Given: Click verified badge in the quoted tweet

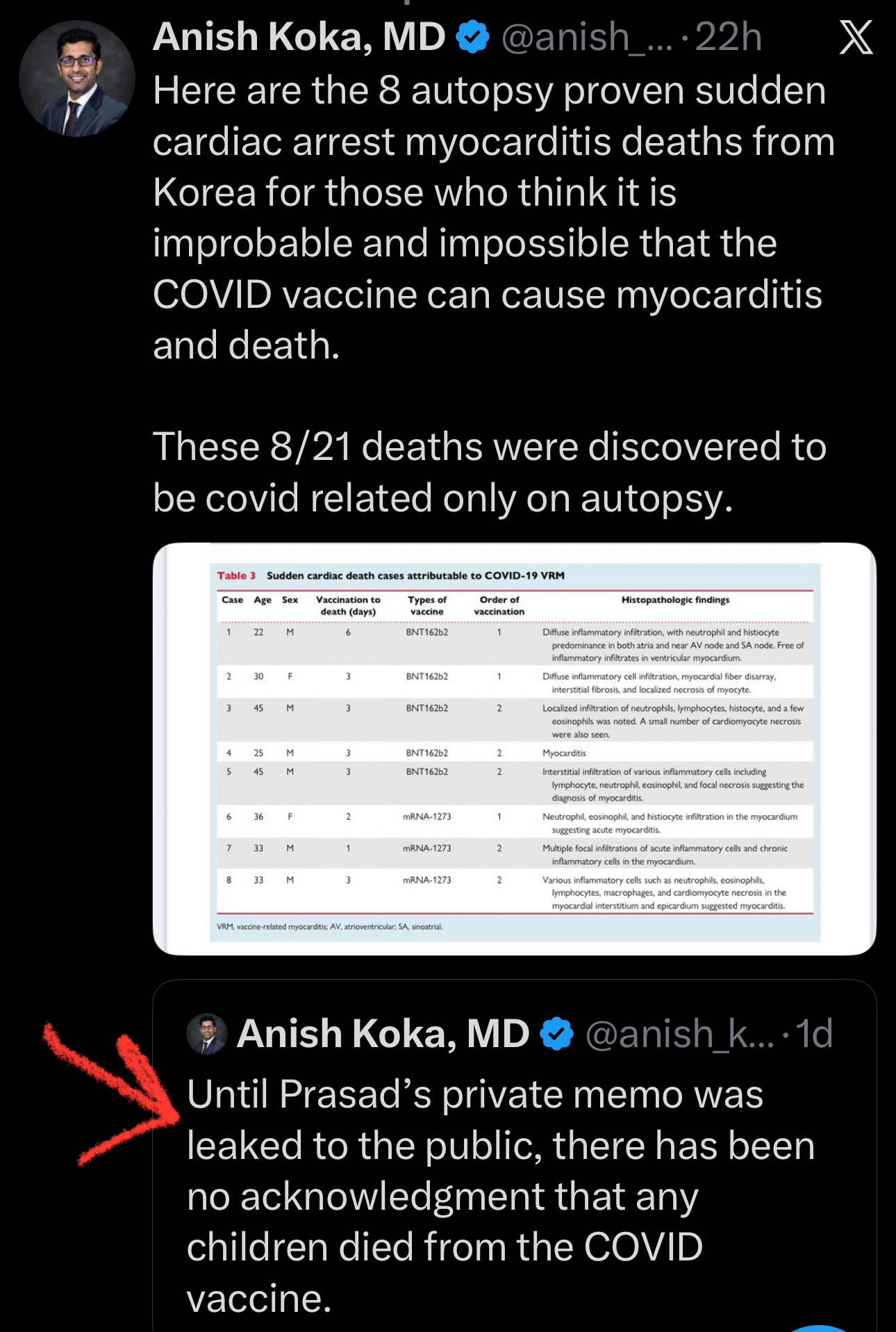Looking at the screenshot, I should 557,1034.
